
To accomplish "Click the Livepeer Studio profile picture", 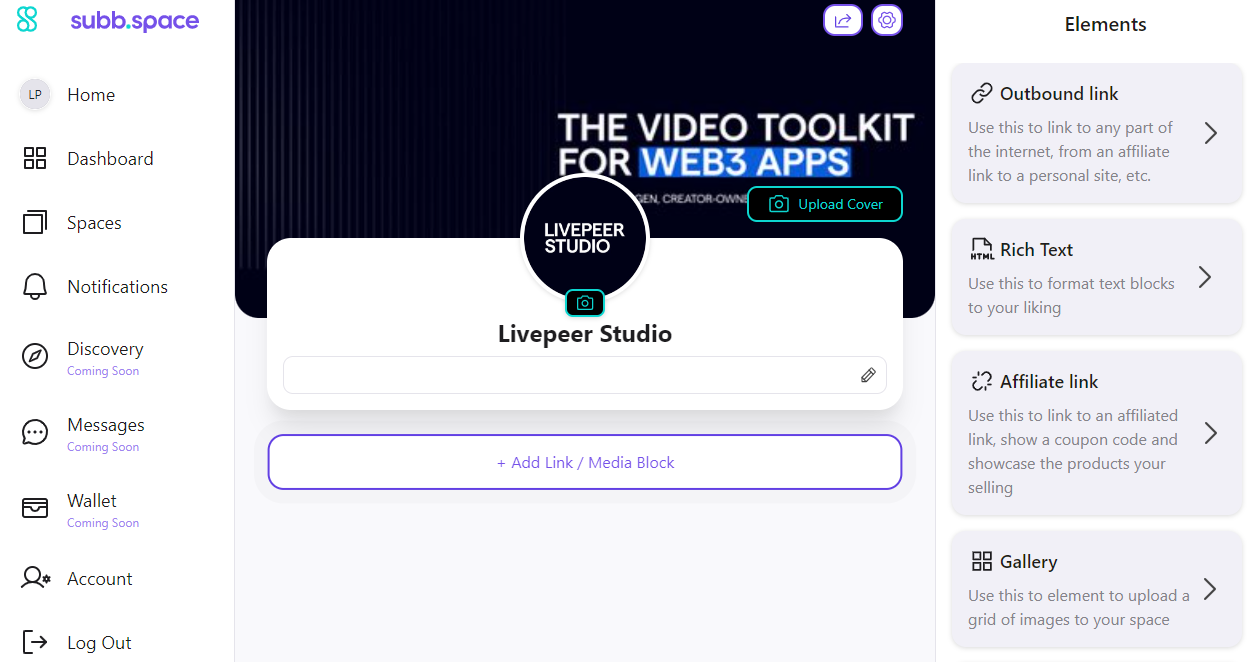I will (x=585, y=238).
